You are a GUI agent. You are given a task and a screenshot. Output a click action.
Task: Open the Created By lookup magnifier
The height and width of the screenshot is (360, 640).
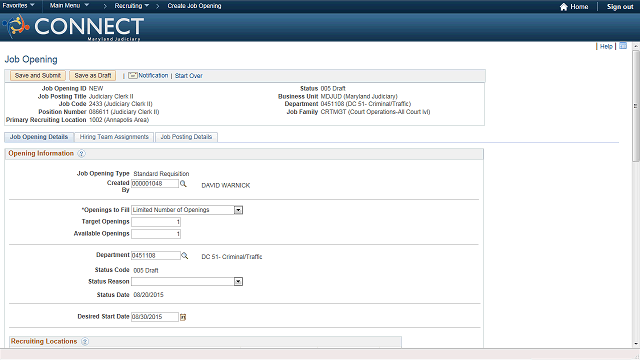point(183,184)
